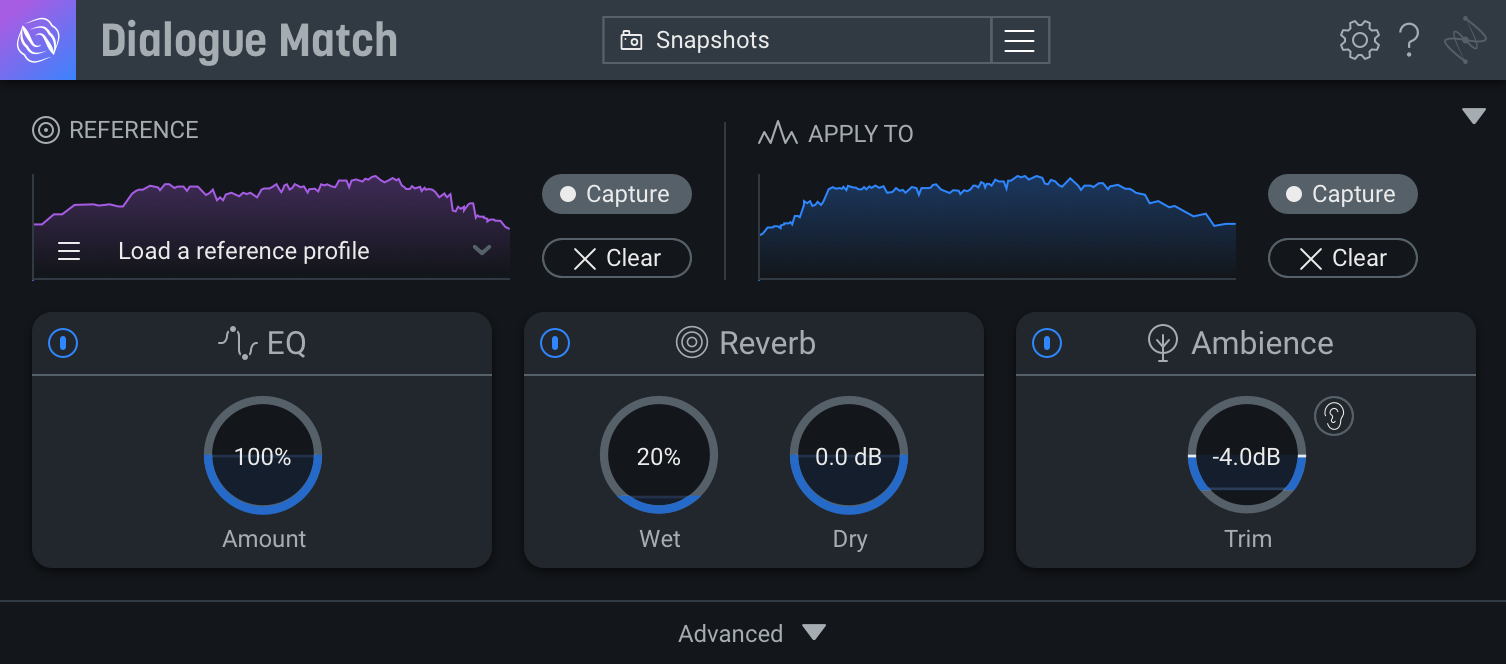Collapse the panel with the top-right triangle
The height and width of the screenshot is (664, 1506).
click(x=1474, y=116)
